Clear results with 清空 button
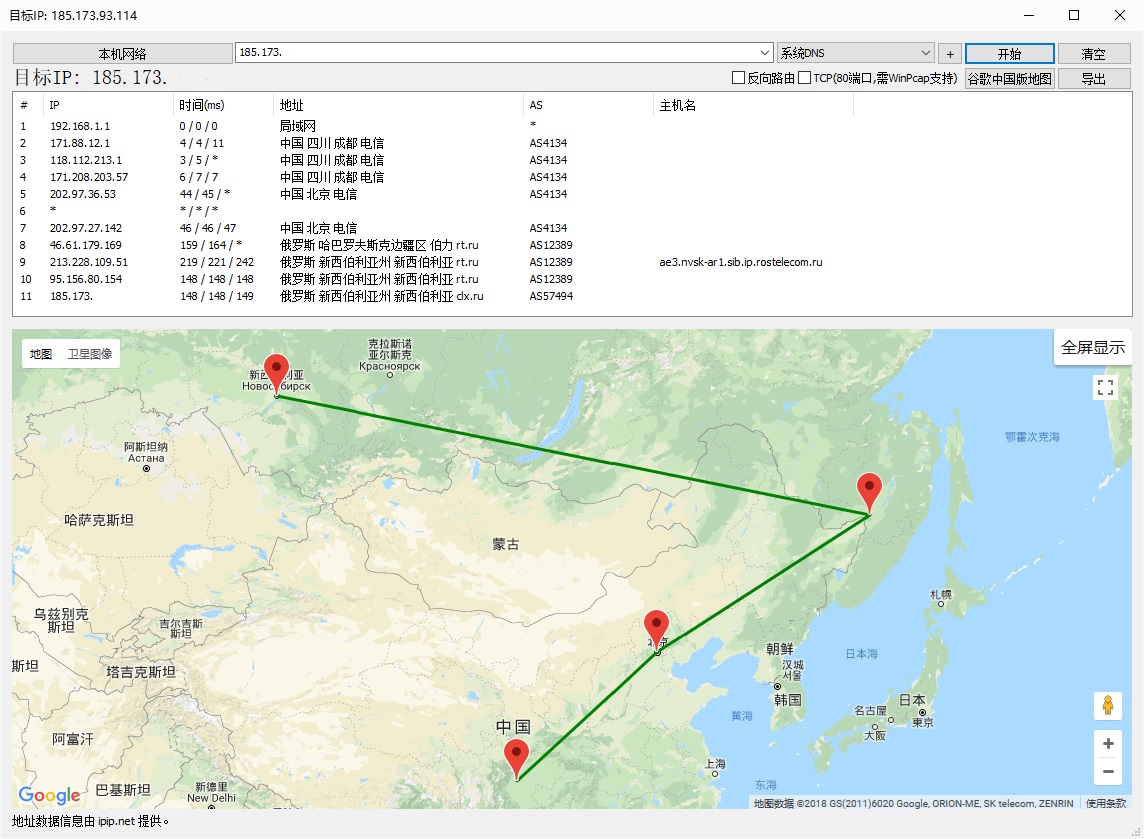Image resolution: width=1144 pixels, height=839 pixels. (1094, 53)
